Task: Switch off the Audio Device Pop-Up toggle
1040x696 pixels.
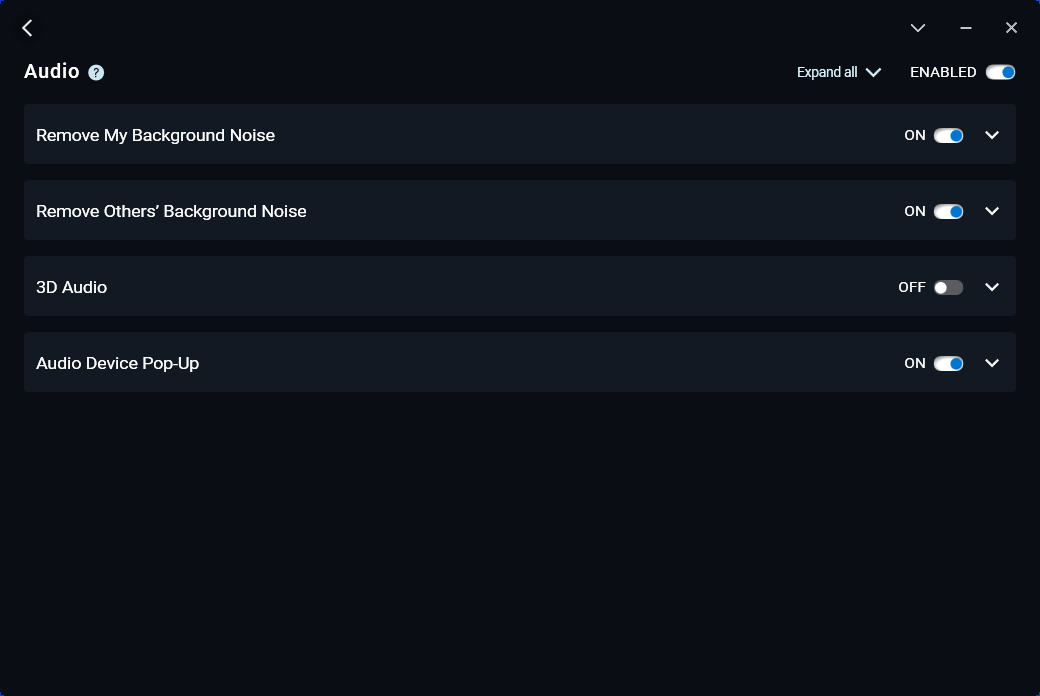Action: [948, 363]
